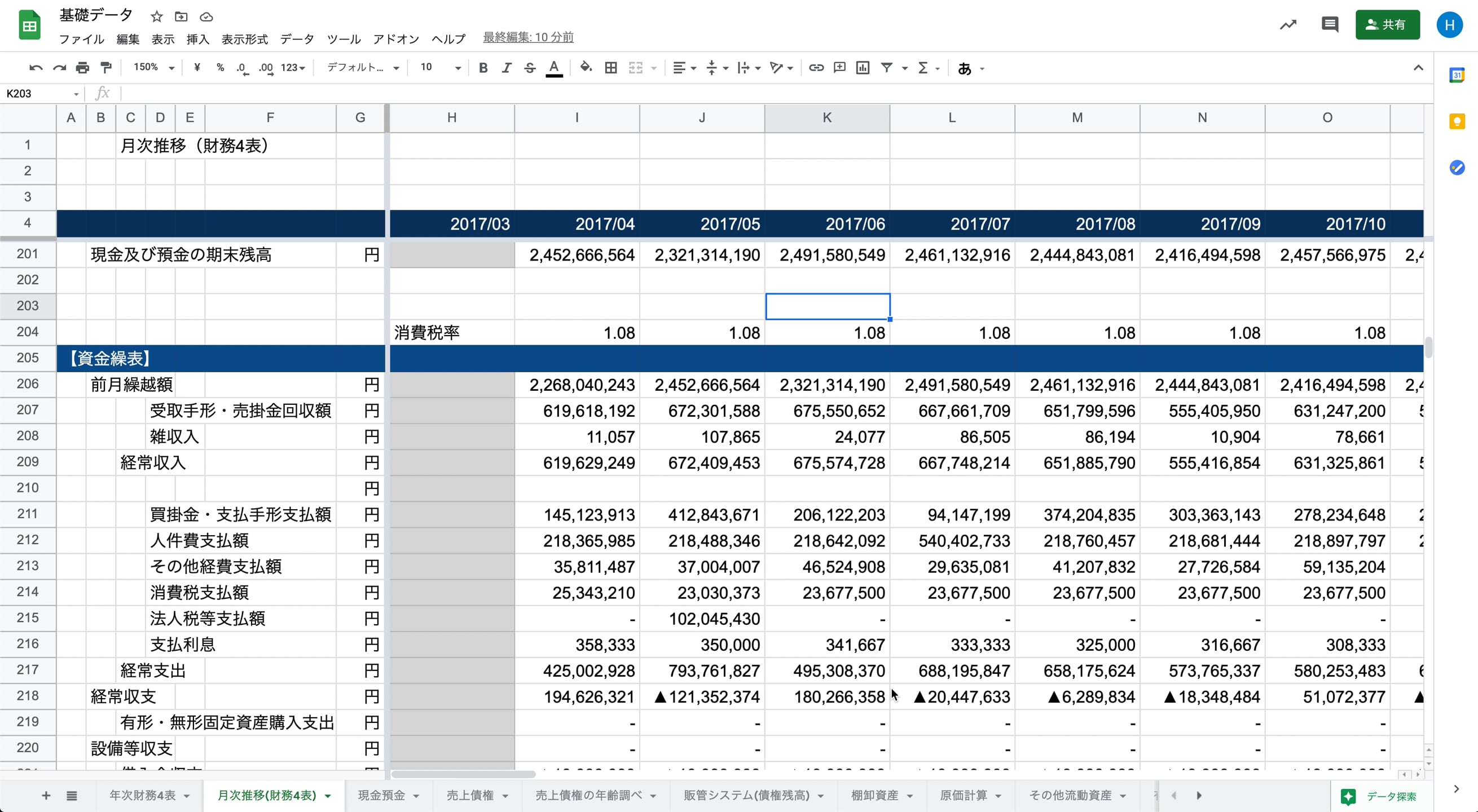This screenshot has width=1478, height=812.
Task: Check cloud save status icon
Action: point(206,16)
